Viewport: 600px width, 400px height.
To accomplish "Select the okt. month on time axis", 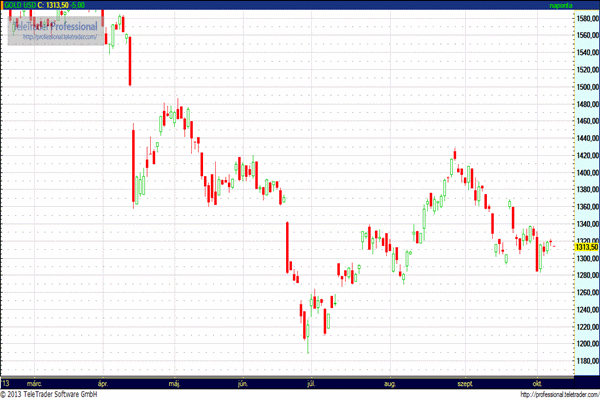I will (537, 383).
